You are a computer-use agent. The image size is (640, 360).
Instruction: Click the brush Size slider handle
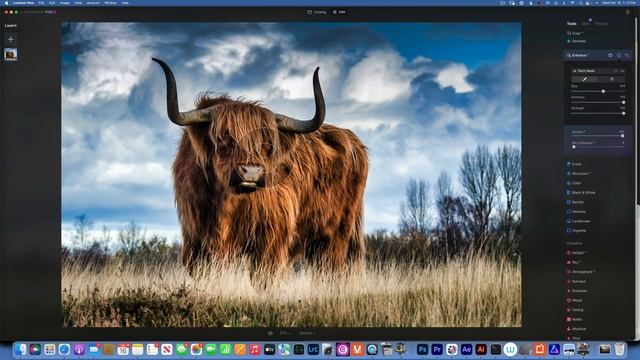[x=603, y=91]
